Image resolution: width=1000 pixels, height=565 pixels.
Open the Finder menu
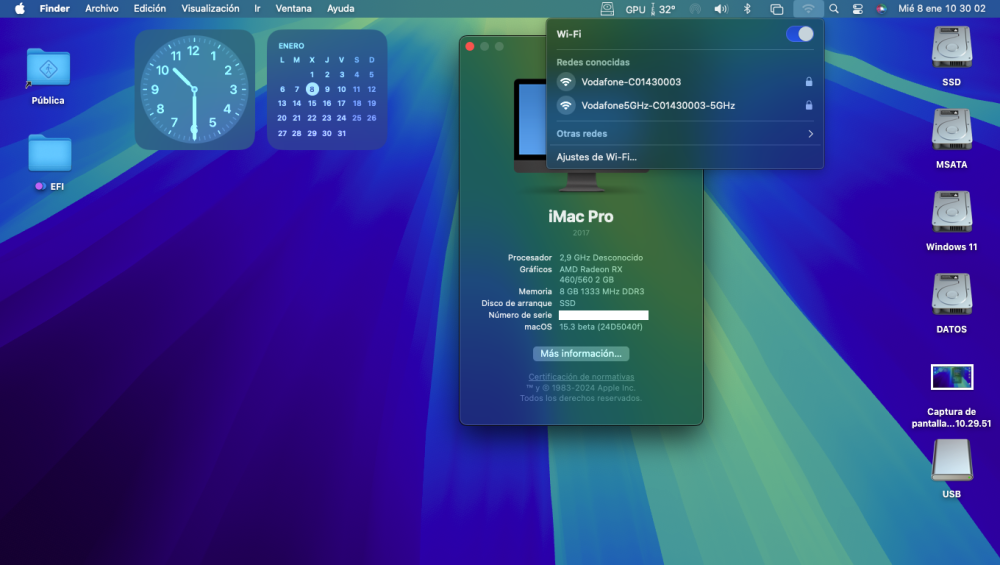(x=54, y=9)
